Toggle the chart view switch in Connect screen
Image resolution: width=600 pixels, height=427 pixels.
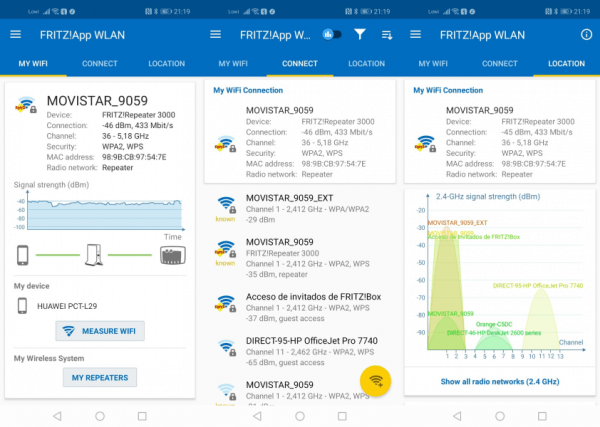pos(331,35)
